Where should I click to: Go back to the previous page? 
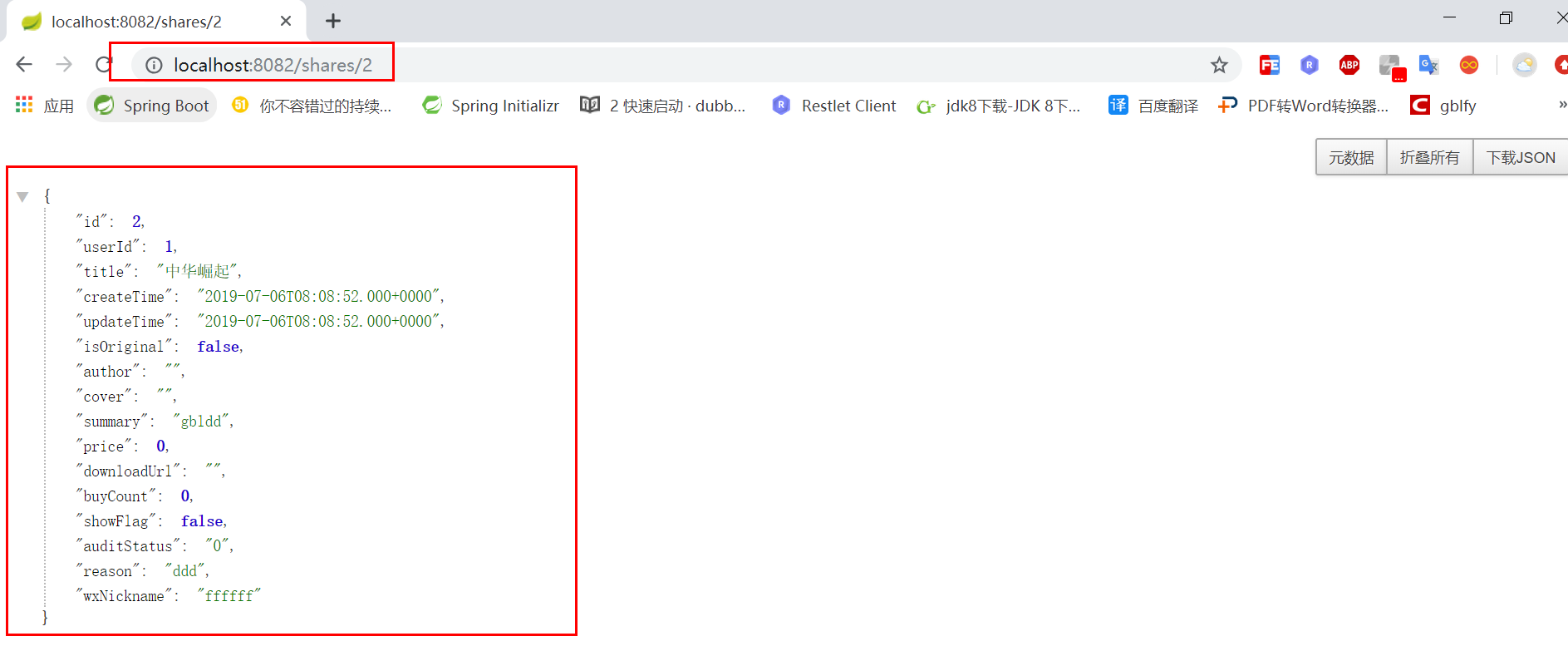click(24, 65)
